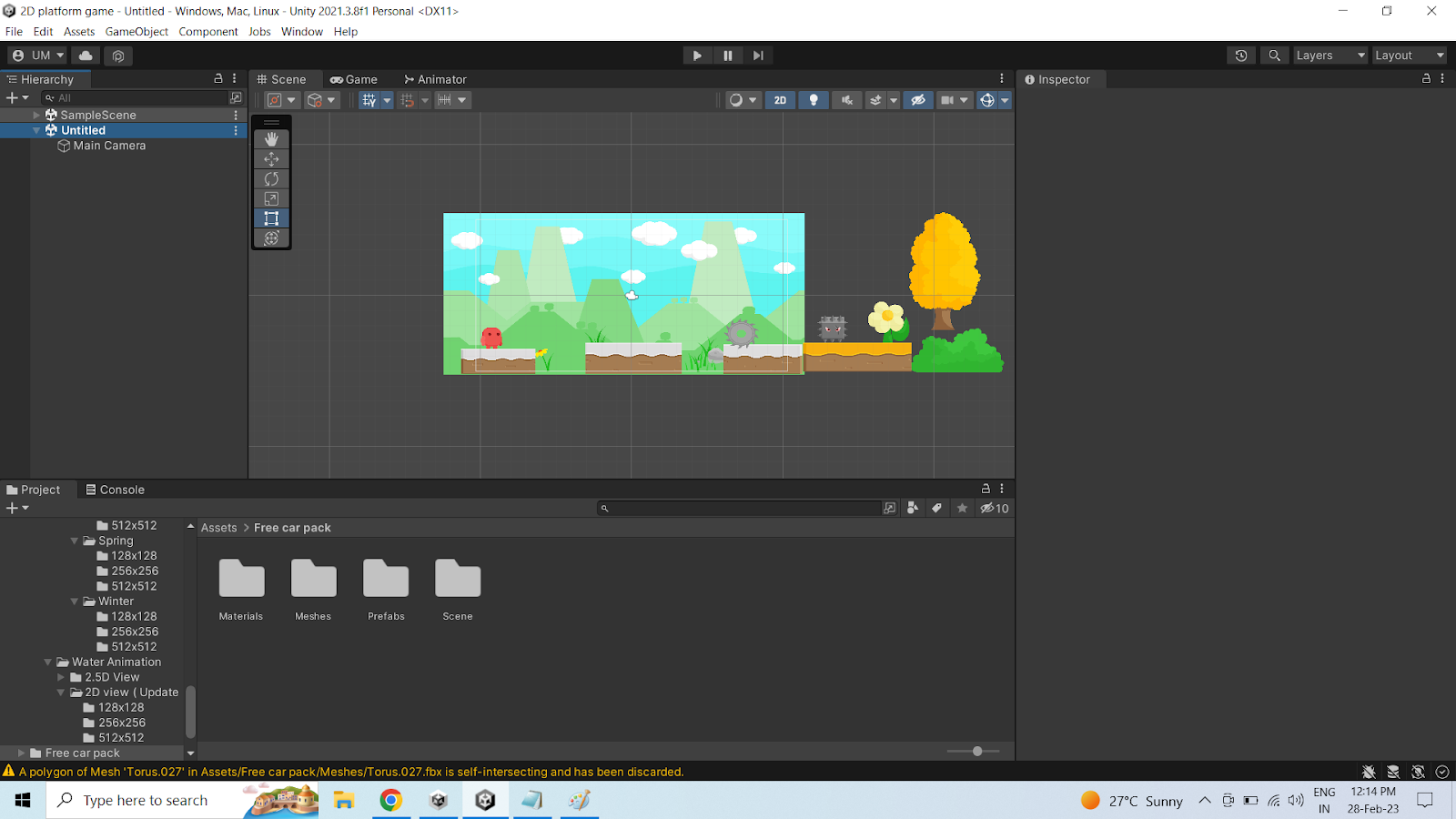Select the Rotate tool
This screenshot has width=1456, height=819.
pos(271,179)
